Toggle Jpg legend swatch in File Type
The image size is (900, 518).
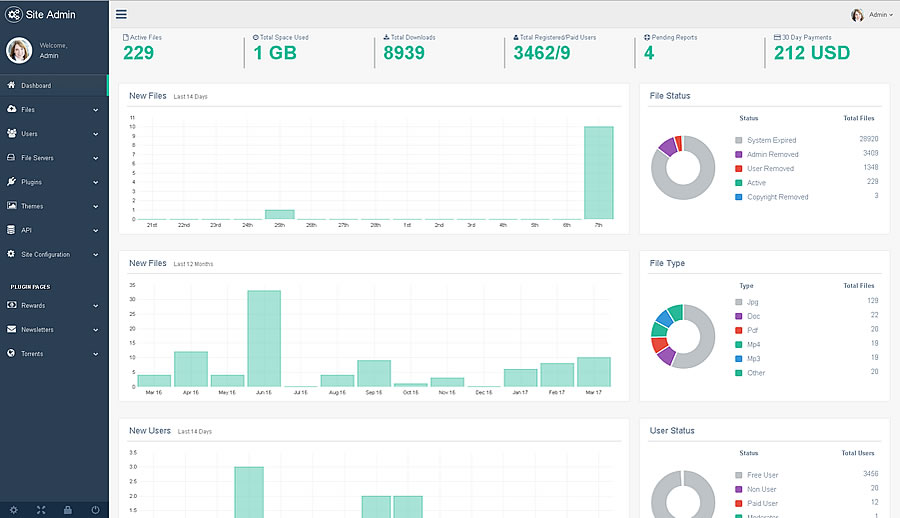point(739,302)
